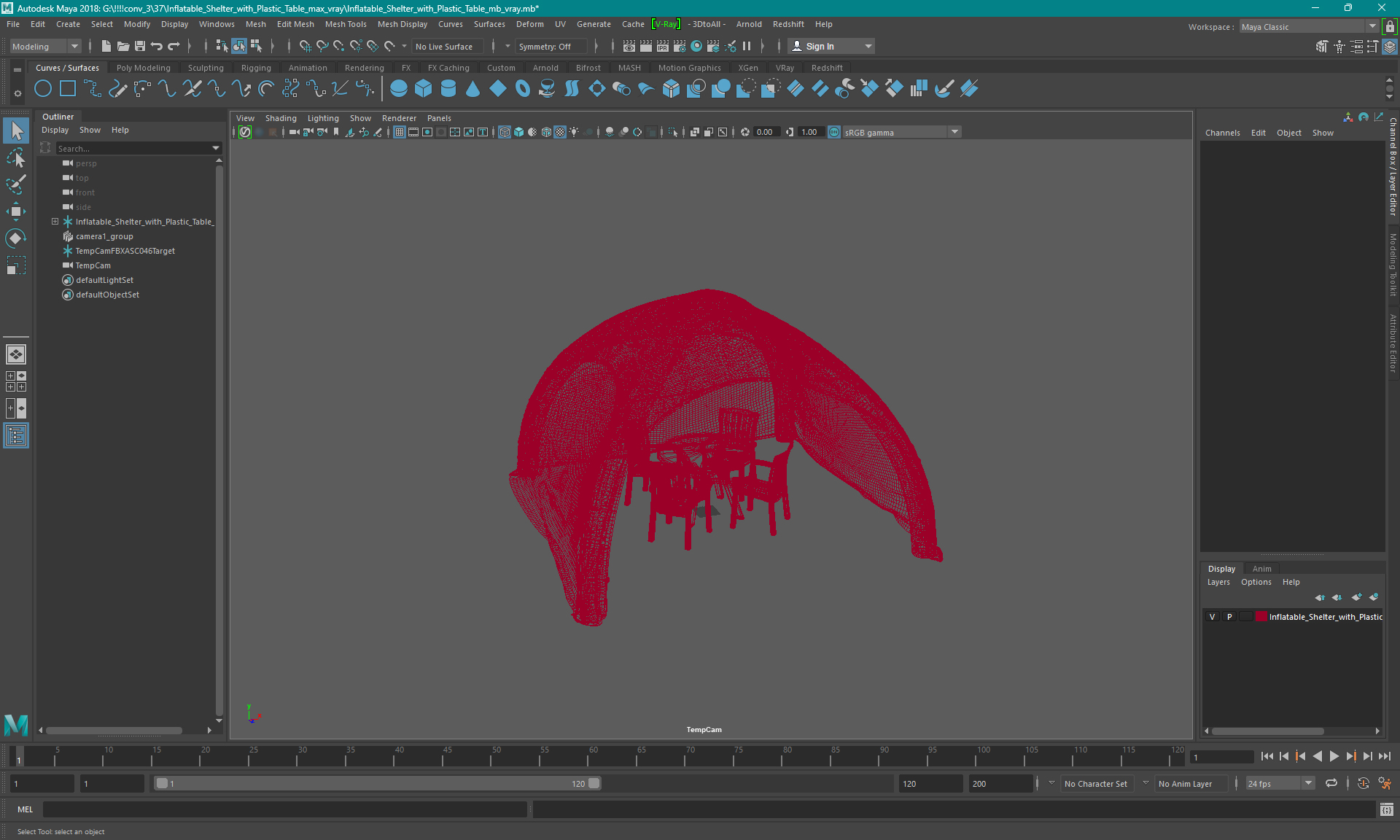Open the Workspace Maya Classic dropdown
This screenshot has height=840, width=1400.
pyautogui.click(x=1309, y=27)
